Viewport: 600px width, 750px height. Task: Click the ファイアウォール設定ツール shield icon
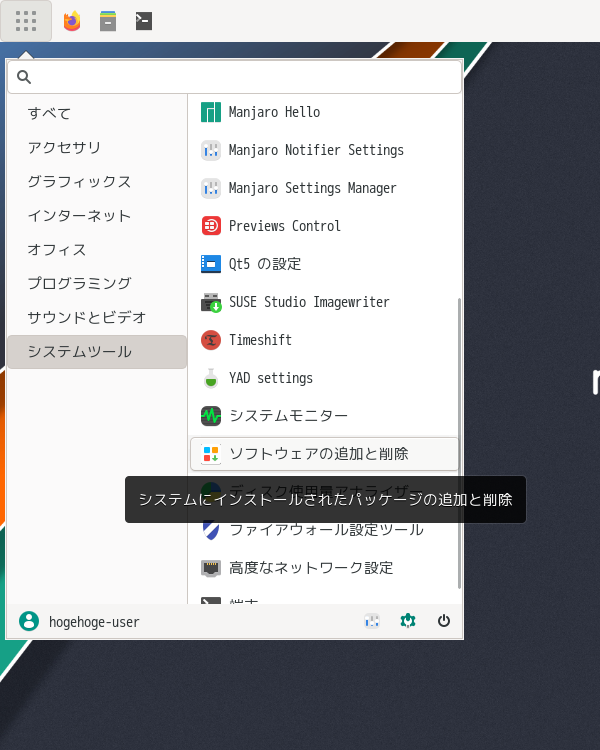pyautogui.click(x=211, y=530)
